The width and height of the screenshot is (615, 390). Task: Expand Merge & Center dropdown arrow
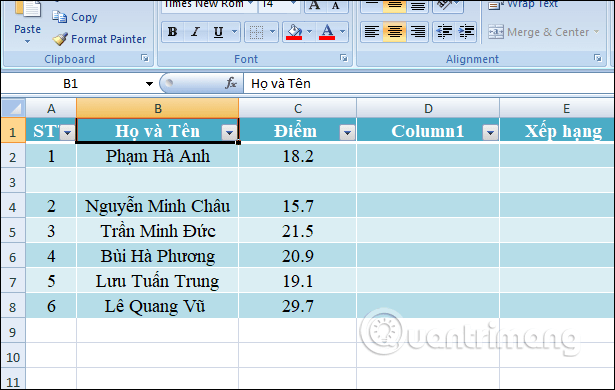(597, 32)
